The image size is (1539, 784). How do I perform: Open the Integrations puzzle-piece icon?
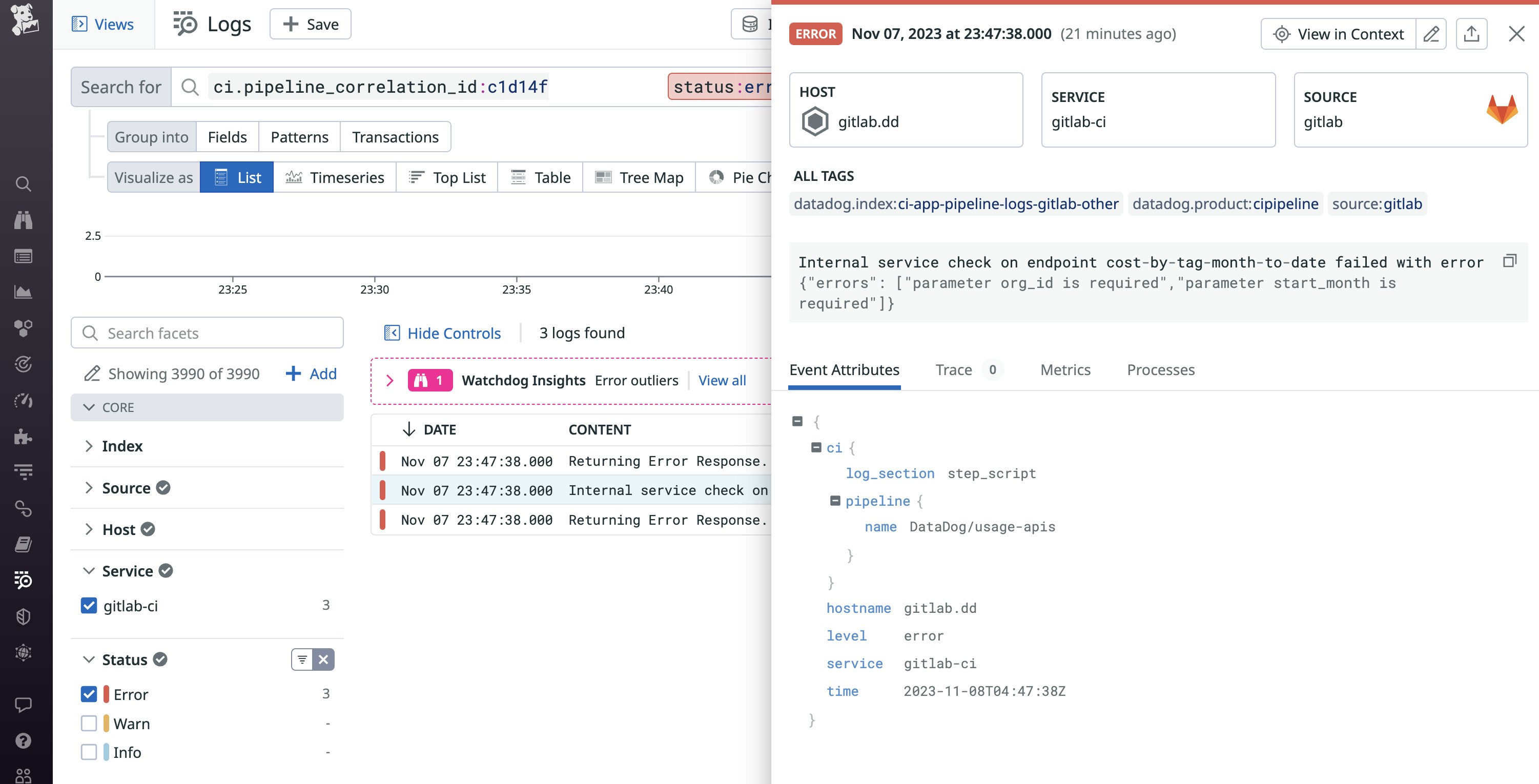24,437
